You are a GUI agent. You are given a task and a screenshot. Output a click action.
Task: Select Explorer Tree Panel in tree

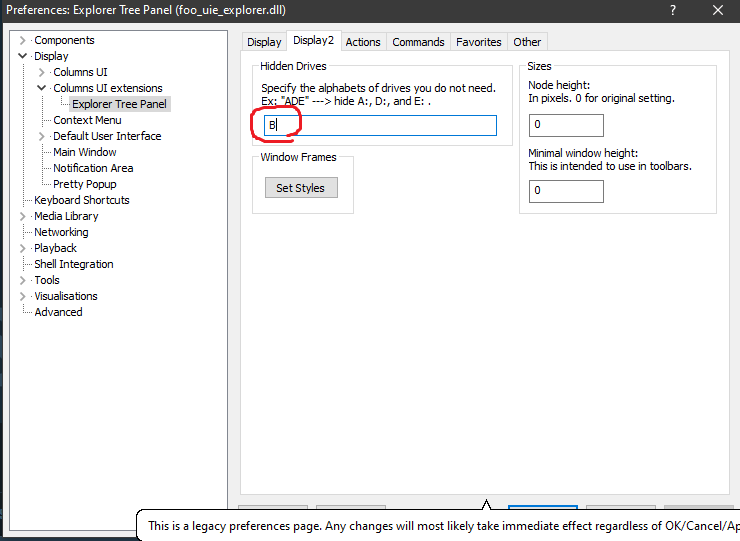[x=119, y=104]
